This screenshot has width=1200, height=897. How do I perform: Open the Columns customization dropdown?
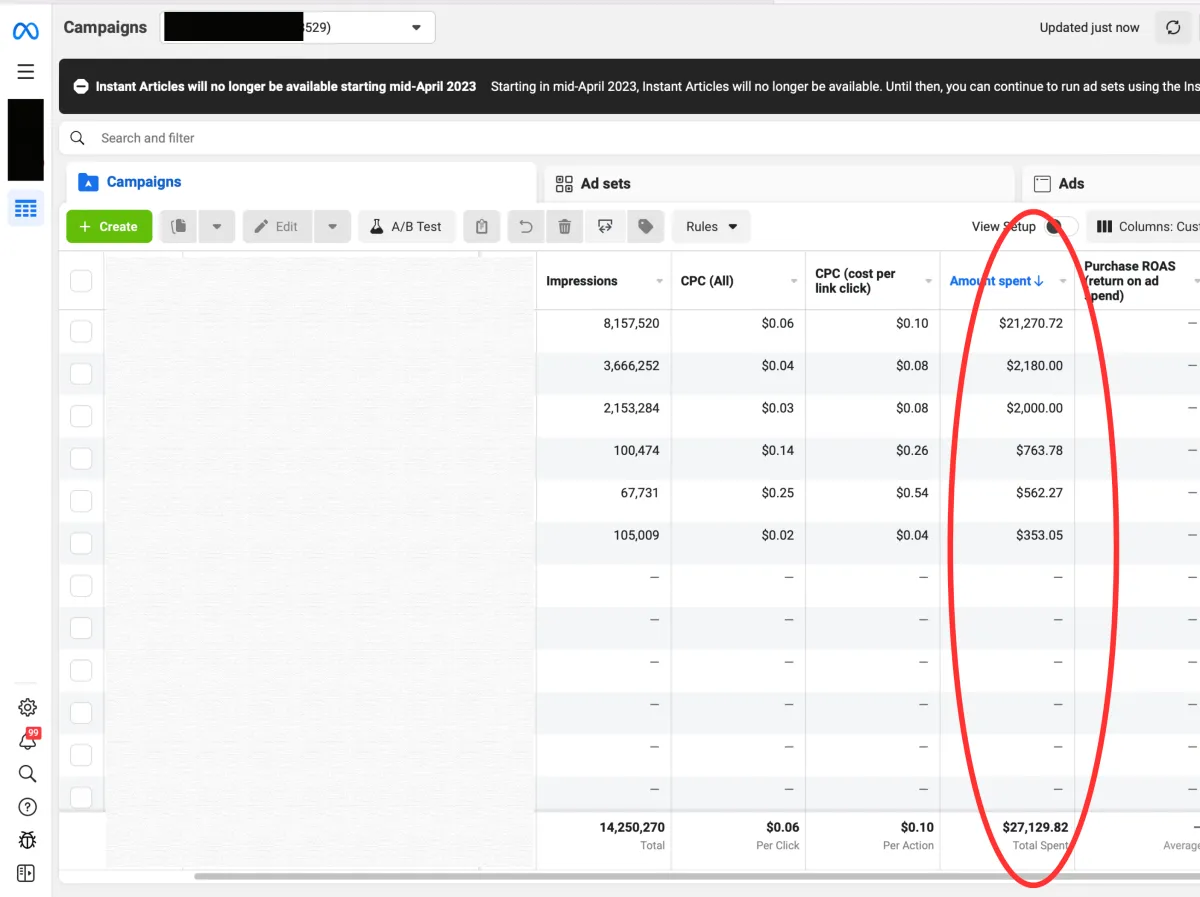tap(1143, 227)
